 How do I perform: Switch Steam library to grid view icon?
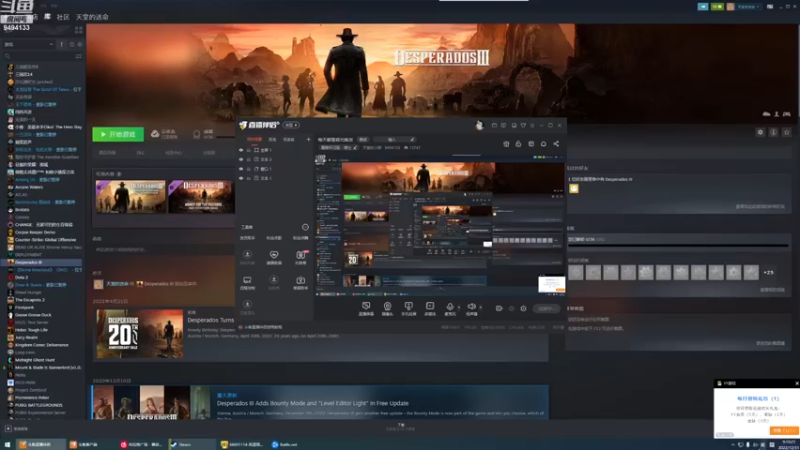[79, 31]
